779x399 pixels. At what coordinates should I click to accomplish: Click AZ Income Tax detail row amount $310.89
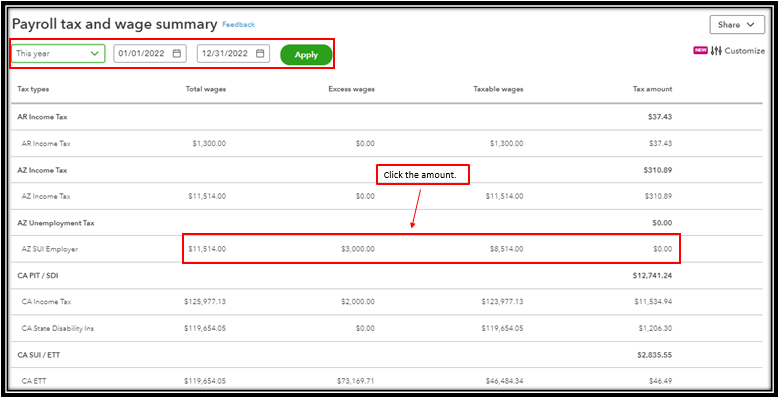click(x=658, y=196)
